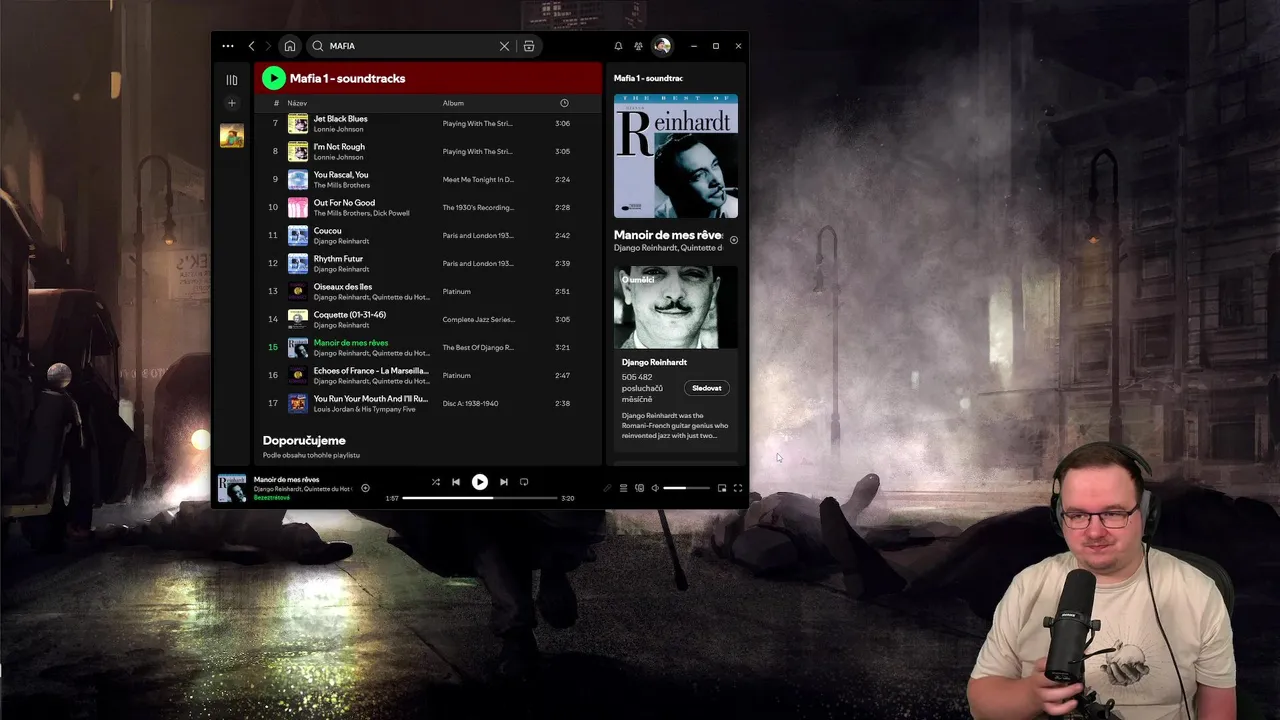The image size is (1280, 720).
Task: Toggle shuffle playback
Action: [436, 482]
